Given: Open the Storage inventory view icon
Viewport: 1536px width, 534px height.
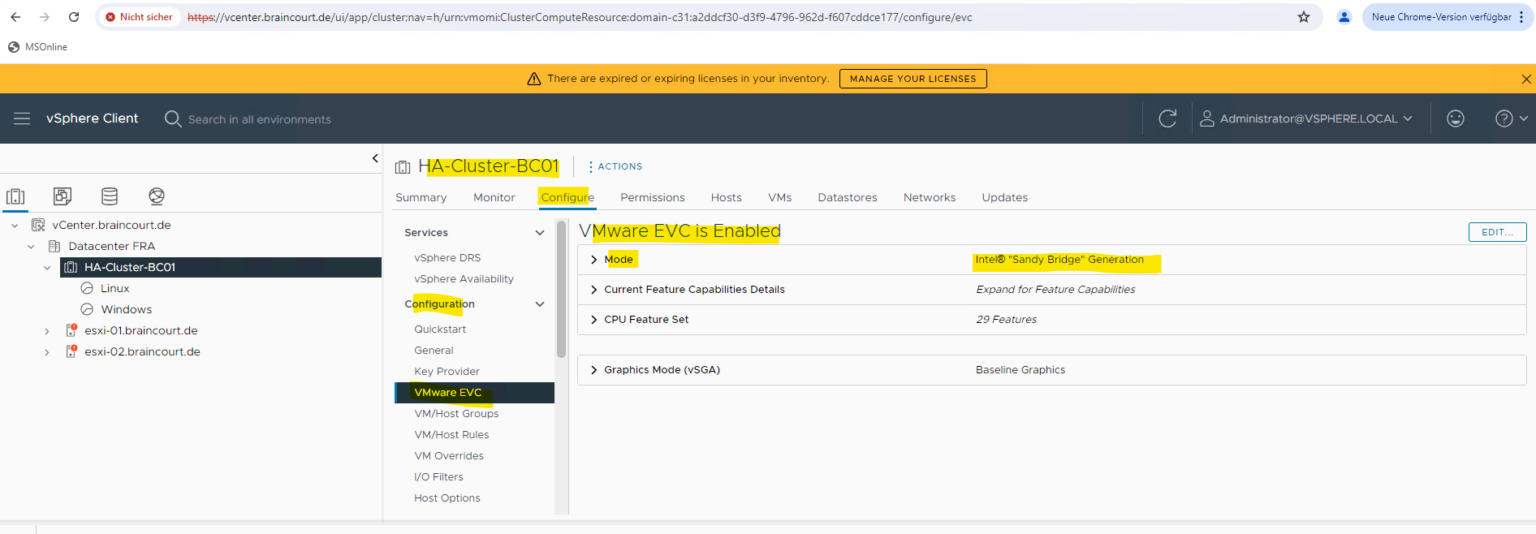Looking at the screenshot, I should [109, 196].
